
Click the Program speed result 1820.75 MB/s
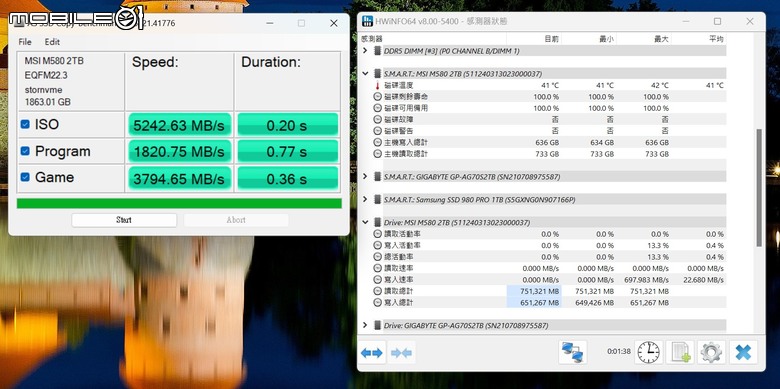pyautogui.click(x=180, y=151)
